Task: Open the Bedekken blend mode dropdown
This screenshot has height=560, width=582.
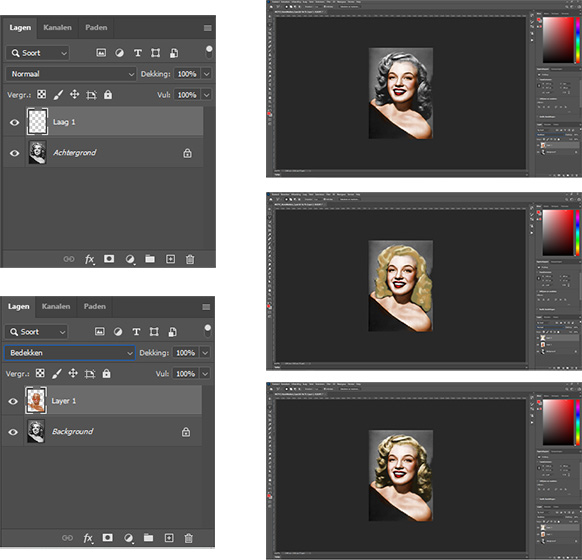Action: click(69, 353)
